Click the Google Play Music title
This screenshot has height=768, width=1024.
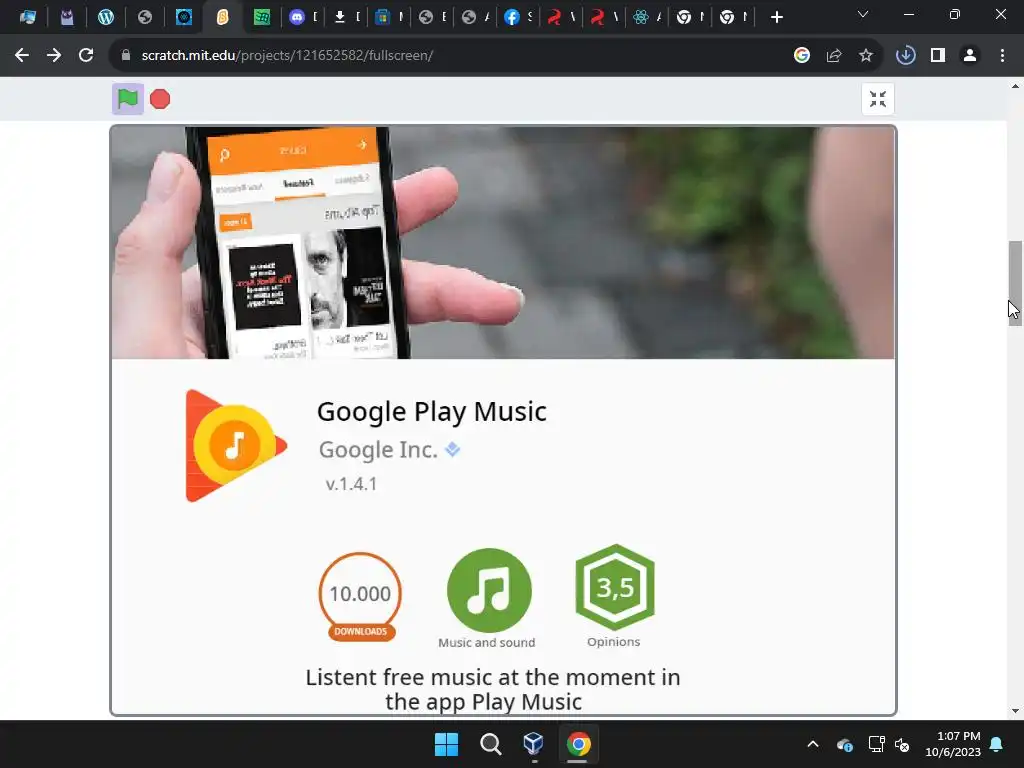point(432,411)
